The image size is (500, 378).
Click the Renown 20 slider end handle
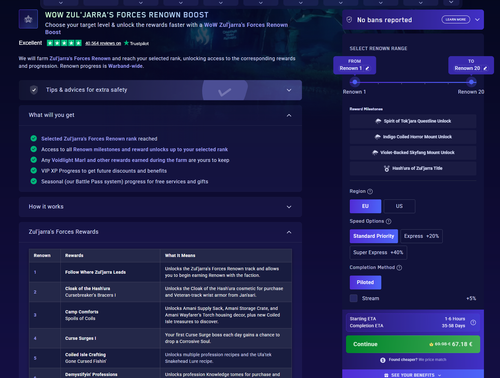[471, 82]
